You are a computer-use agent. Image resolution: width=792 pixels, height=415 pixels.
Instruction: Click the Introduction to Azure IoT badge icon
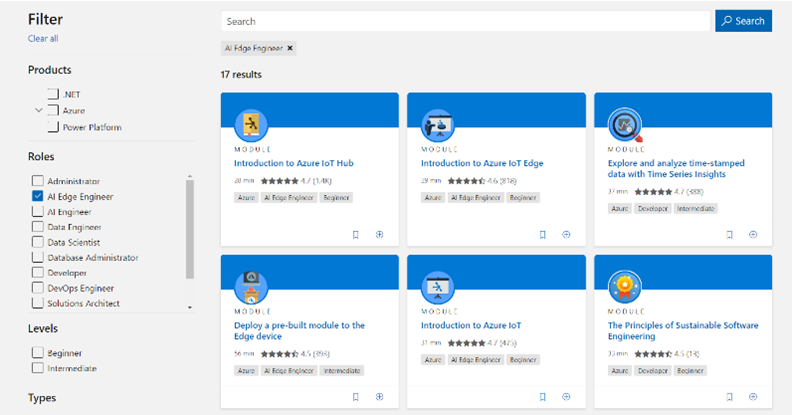click(x=438, y=287)
